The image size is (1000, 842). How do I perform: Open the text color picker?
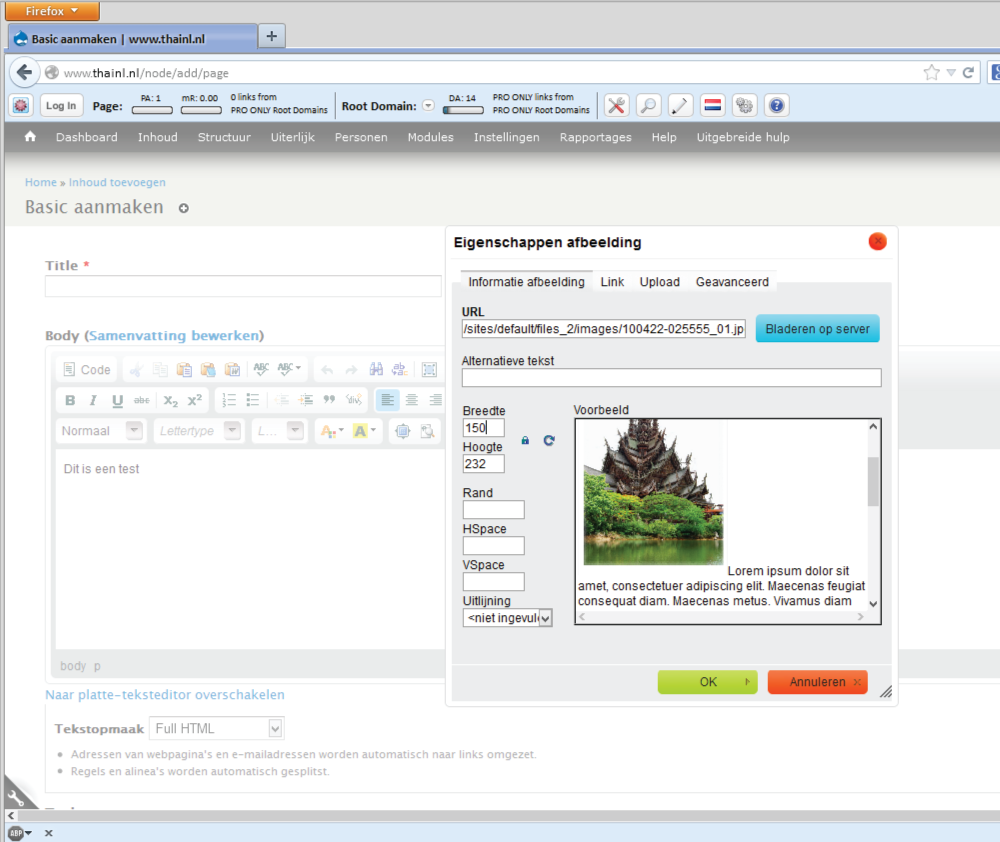tap(329, 431)
